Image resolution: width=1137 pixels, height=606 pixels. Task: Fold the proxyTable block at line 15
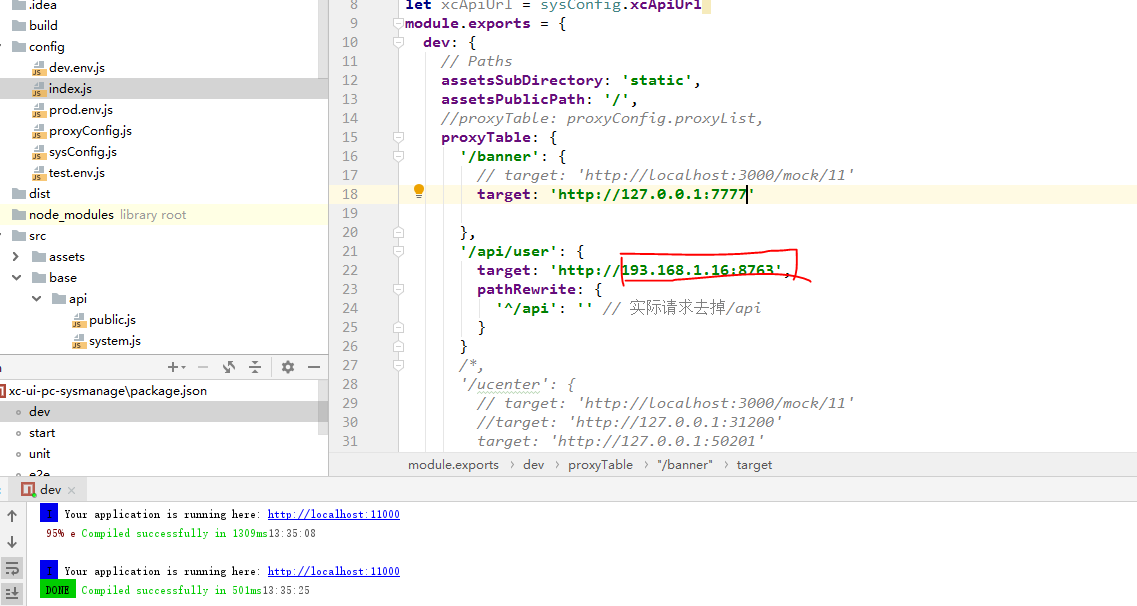point(398,137)
